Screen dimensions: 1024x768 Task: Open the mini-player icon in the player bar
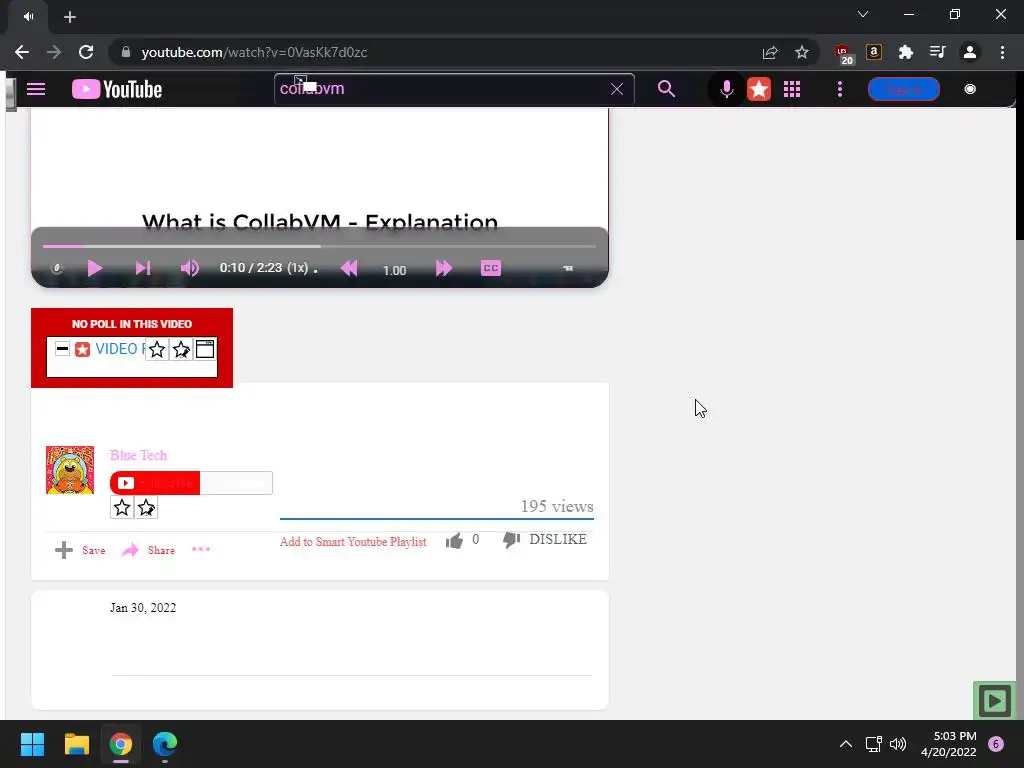point(568,268)
